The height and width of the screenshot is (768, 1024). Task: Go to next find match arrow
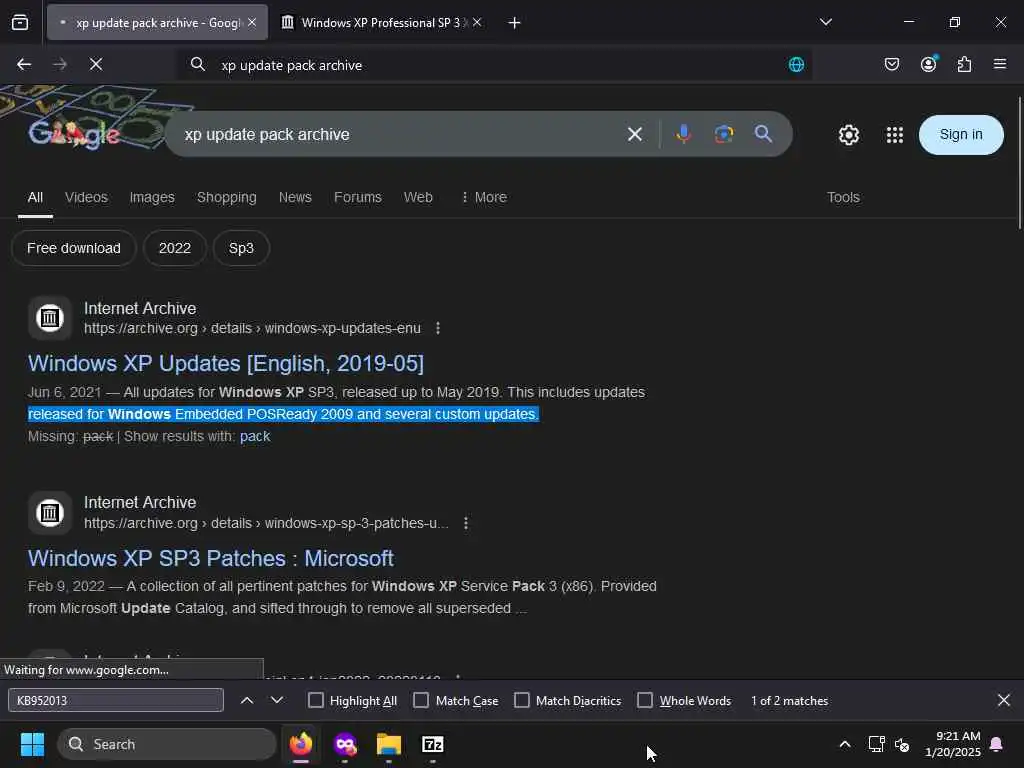[x=277, y=700]
